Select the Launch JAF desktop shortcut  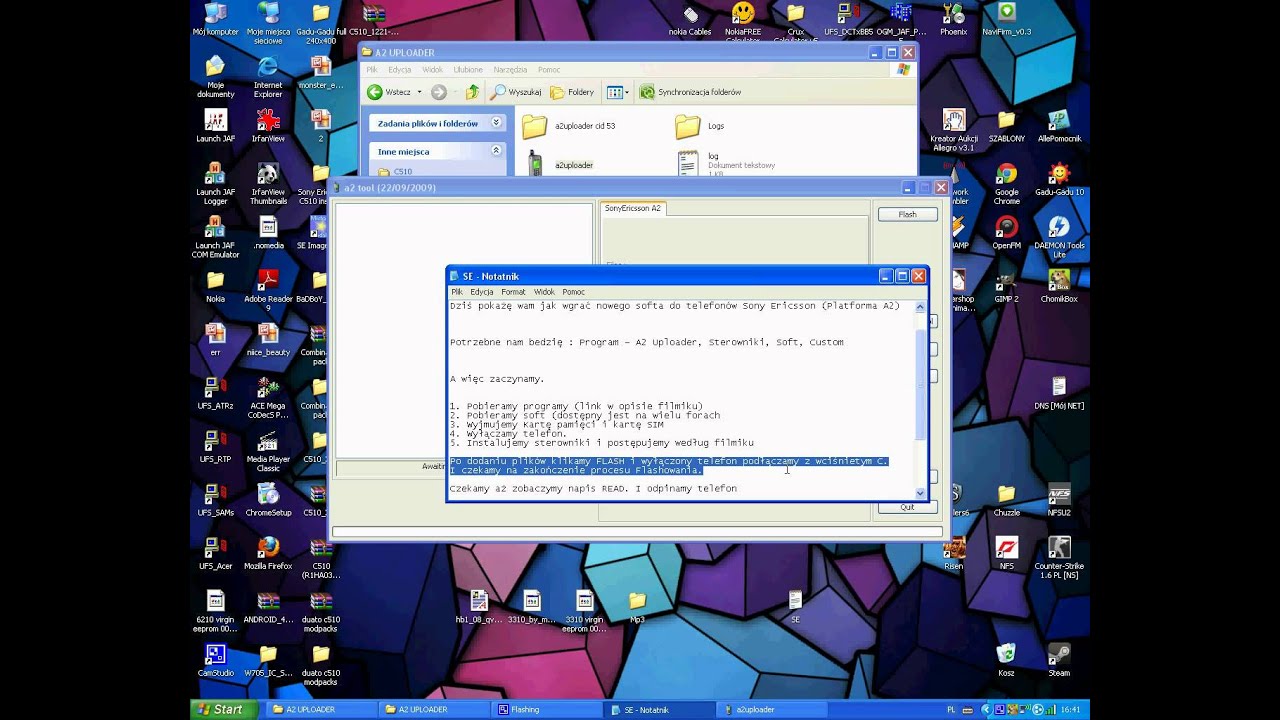click(215, 126)
